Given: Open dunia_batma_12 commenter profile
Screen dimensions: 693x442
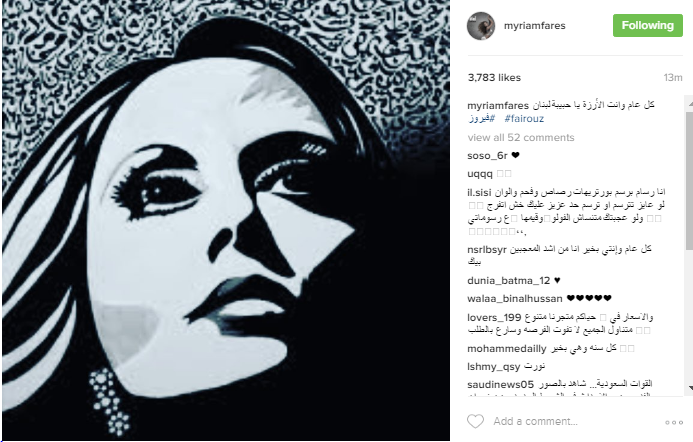Looking at the screenshot, I should [509, 281].
